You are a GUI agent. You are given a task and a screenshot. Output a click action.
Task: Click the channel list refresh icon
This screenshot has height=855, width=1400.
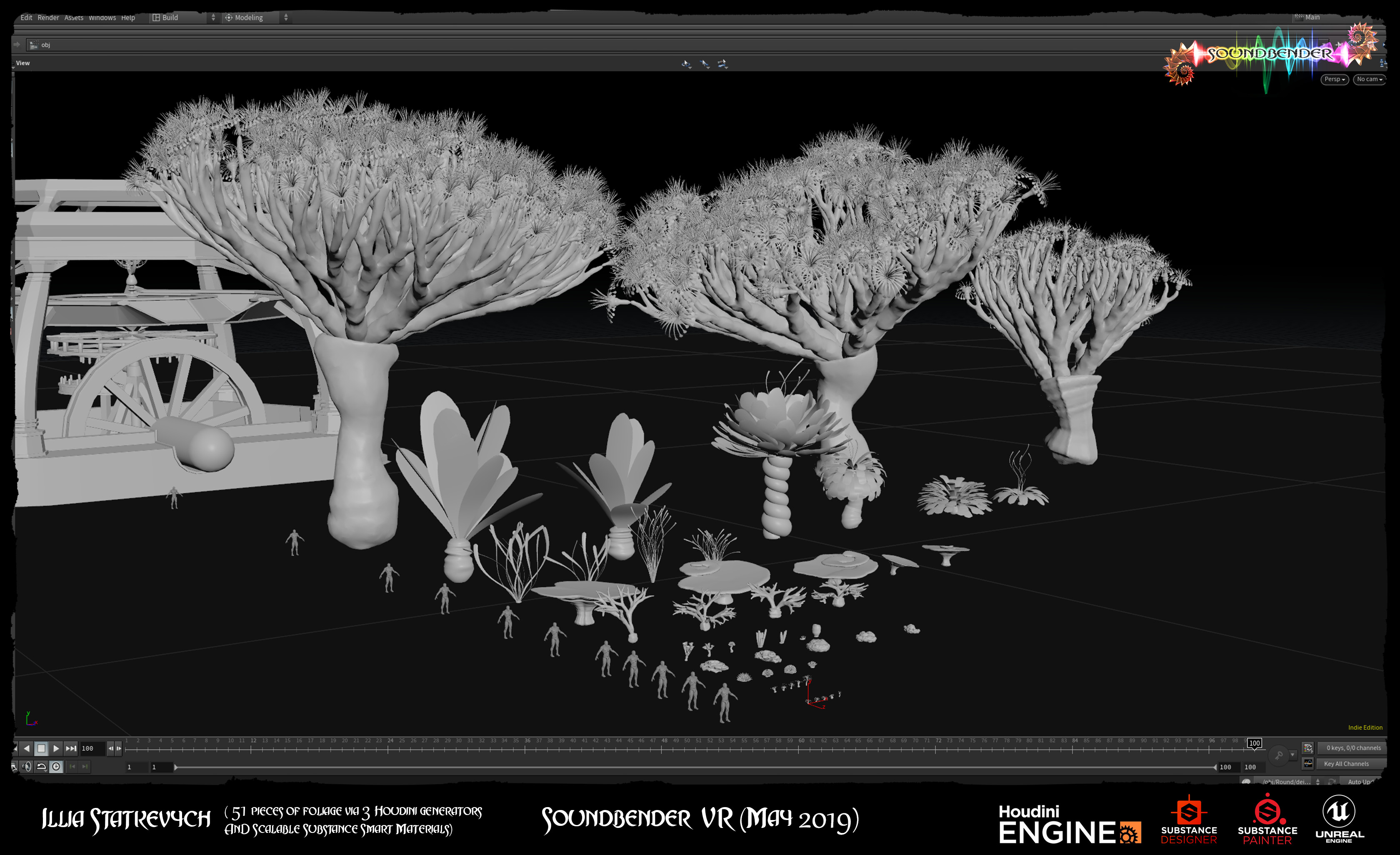coord(1307,748)
